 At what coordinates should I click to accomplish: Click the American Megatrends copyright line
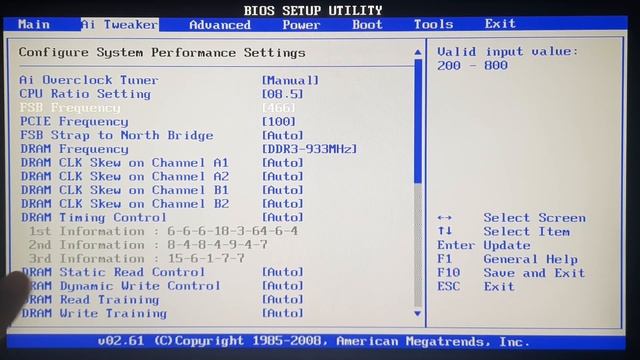[313, 341]
